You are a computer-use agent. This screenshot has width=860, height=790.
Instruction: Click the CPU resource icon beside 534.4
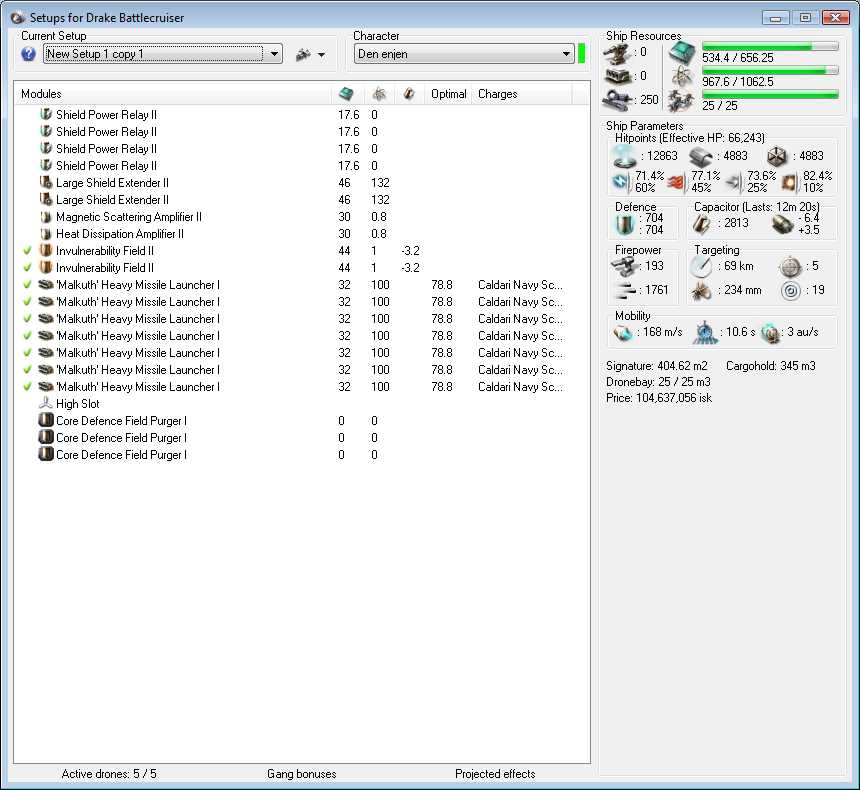click(682, 54)
